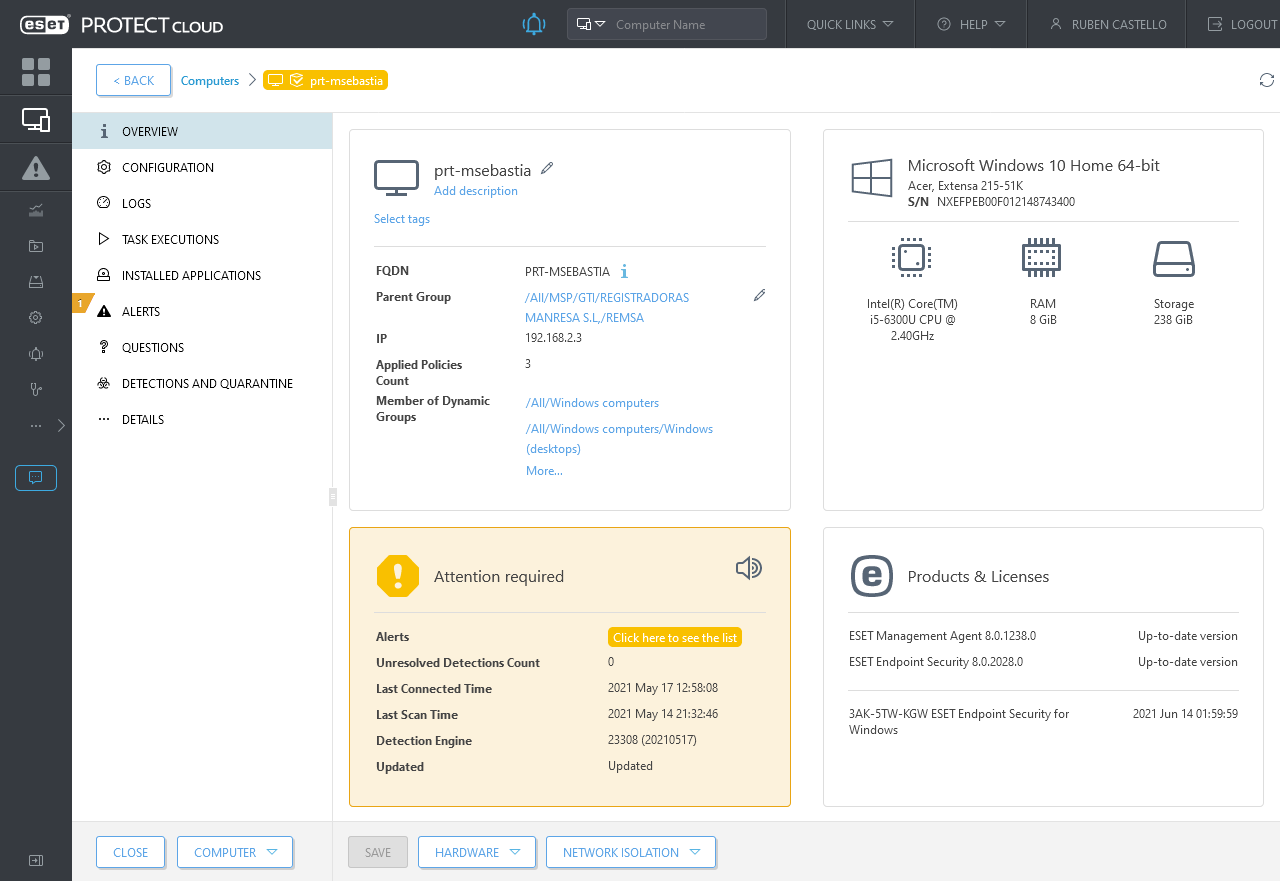Click FQDN info icon next to PRT-MSEBASTIA
This screenshot has width=1280, height=881.
pyautogui.click(x=624, y=271)
